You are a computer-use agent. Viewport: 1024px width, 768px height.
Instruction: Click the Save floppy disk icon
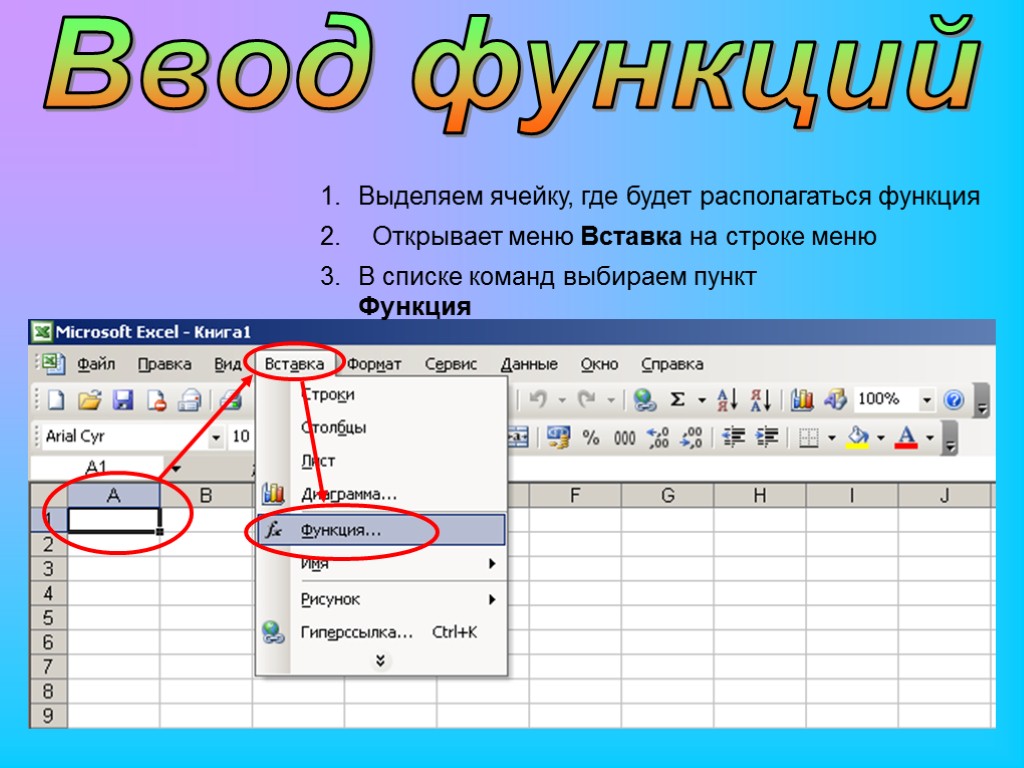coord(123,399)
